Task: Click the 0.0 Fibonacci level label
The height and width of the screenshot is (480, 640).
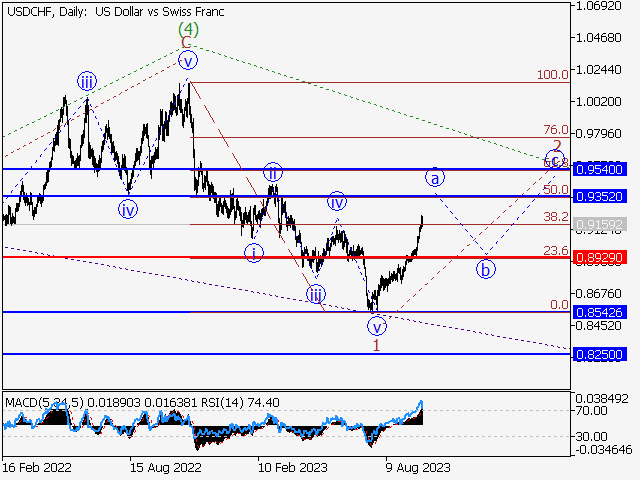Action: tap(559, 304)
